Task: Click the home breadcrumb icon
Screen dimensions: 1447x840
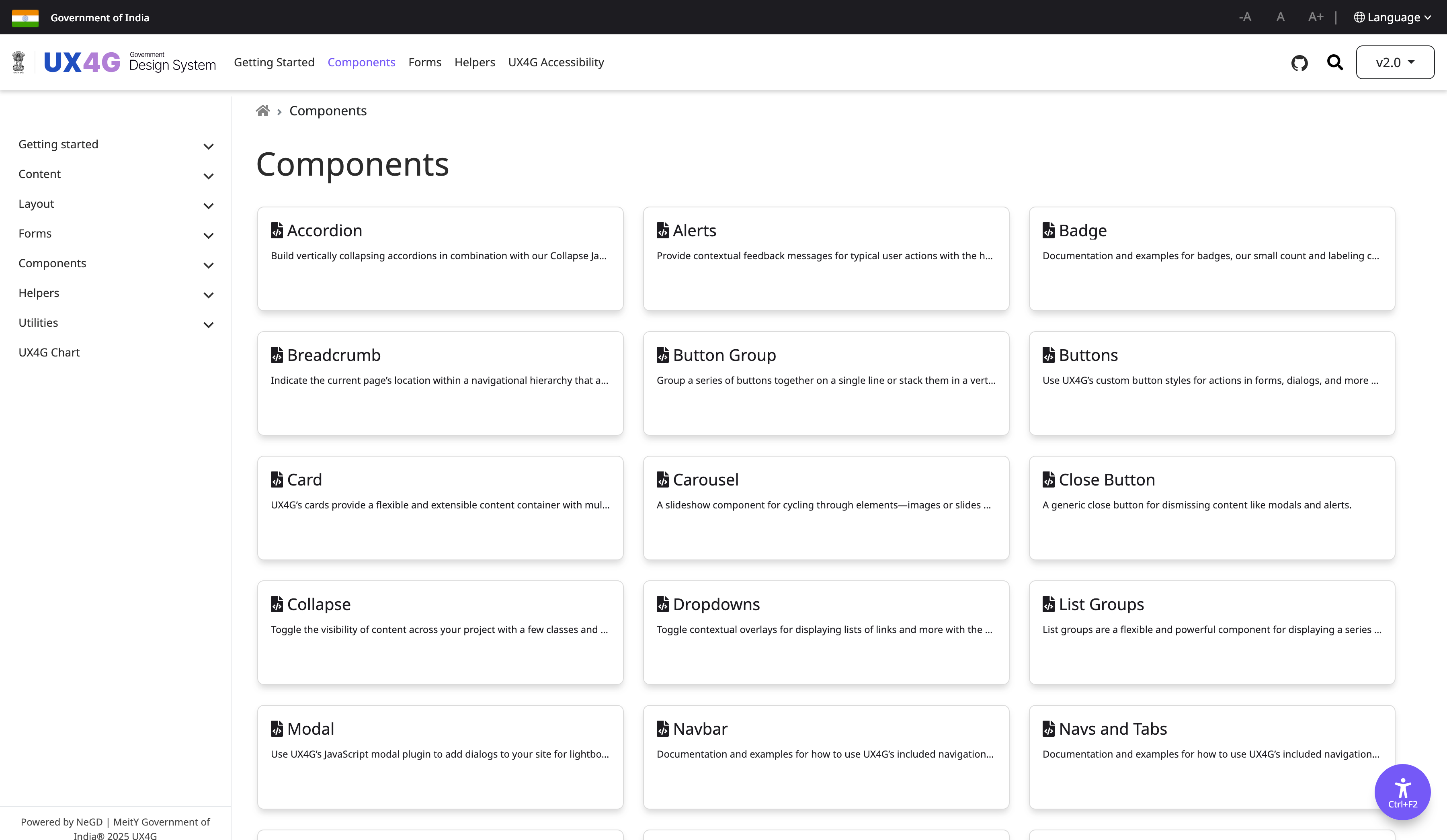Action: [x=262, y=111]
